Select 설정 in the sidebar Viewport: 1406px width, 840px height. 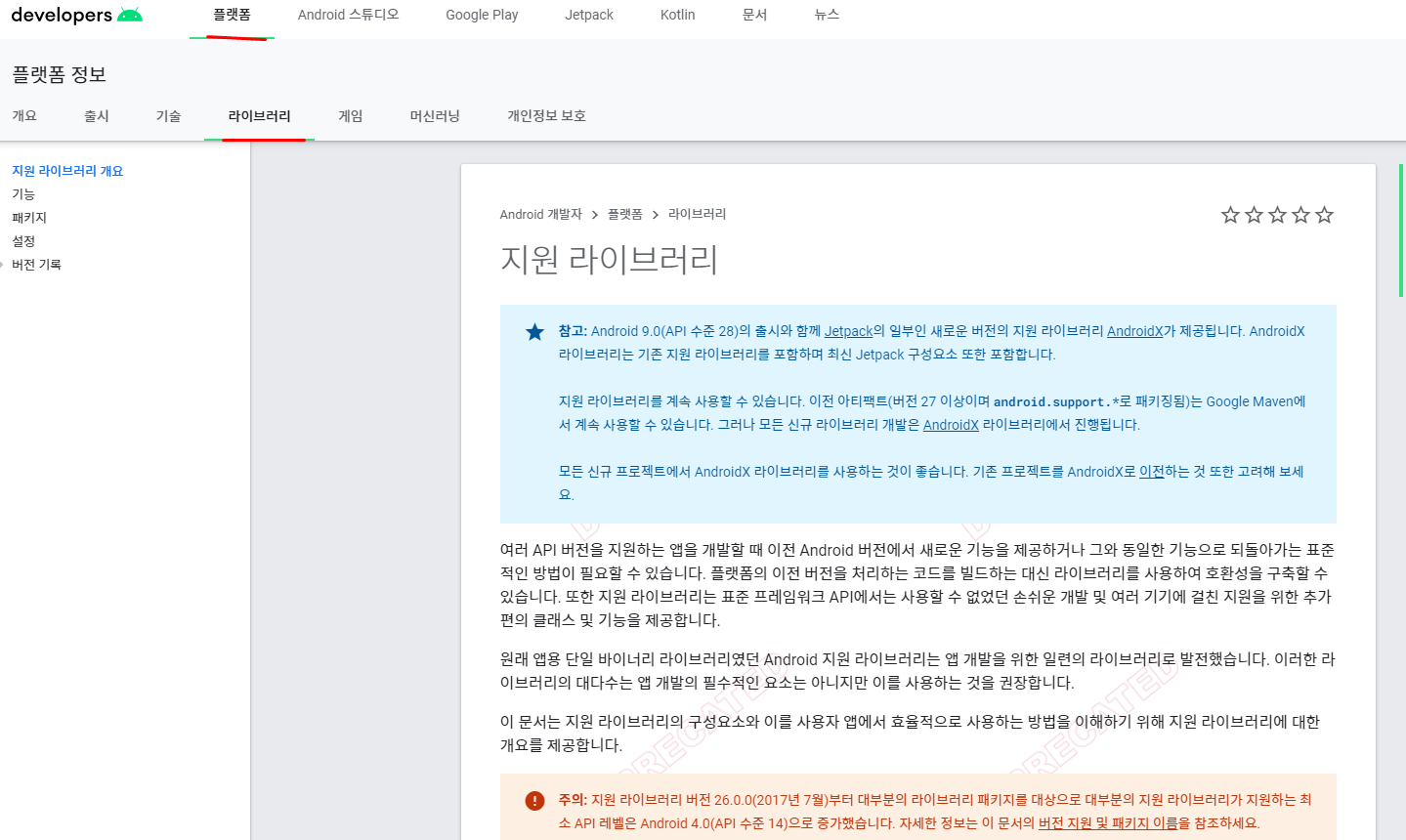[x=23, y=241]
